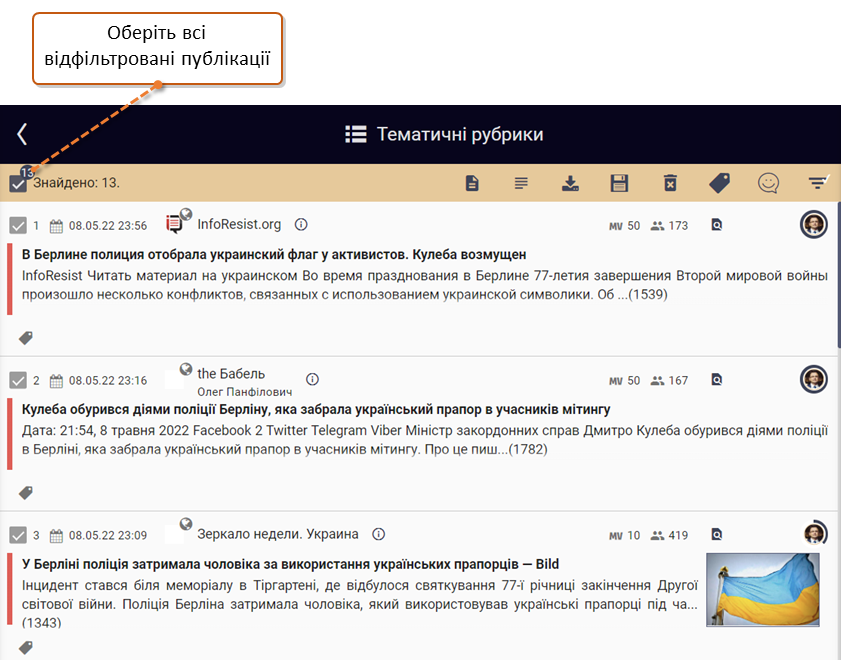Click the calendar icon next to 08.05.22 23:09

click(x=56, y=536)
